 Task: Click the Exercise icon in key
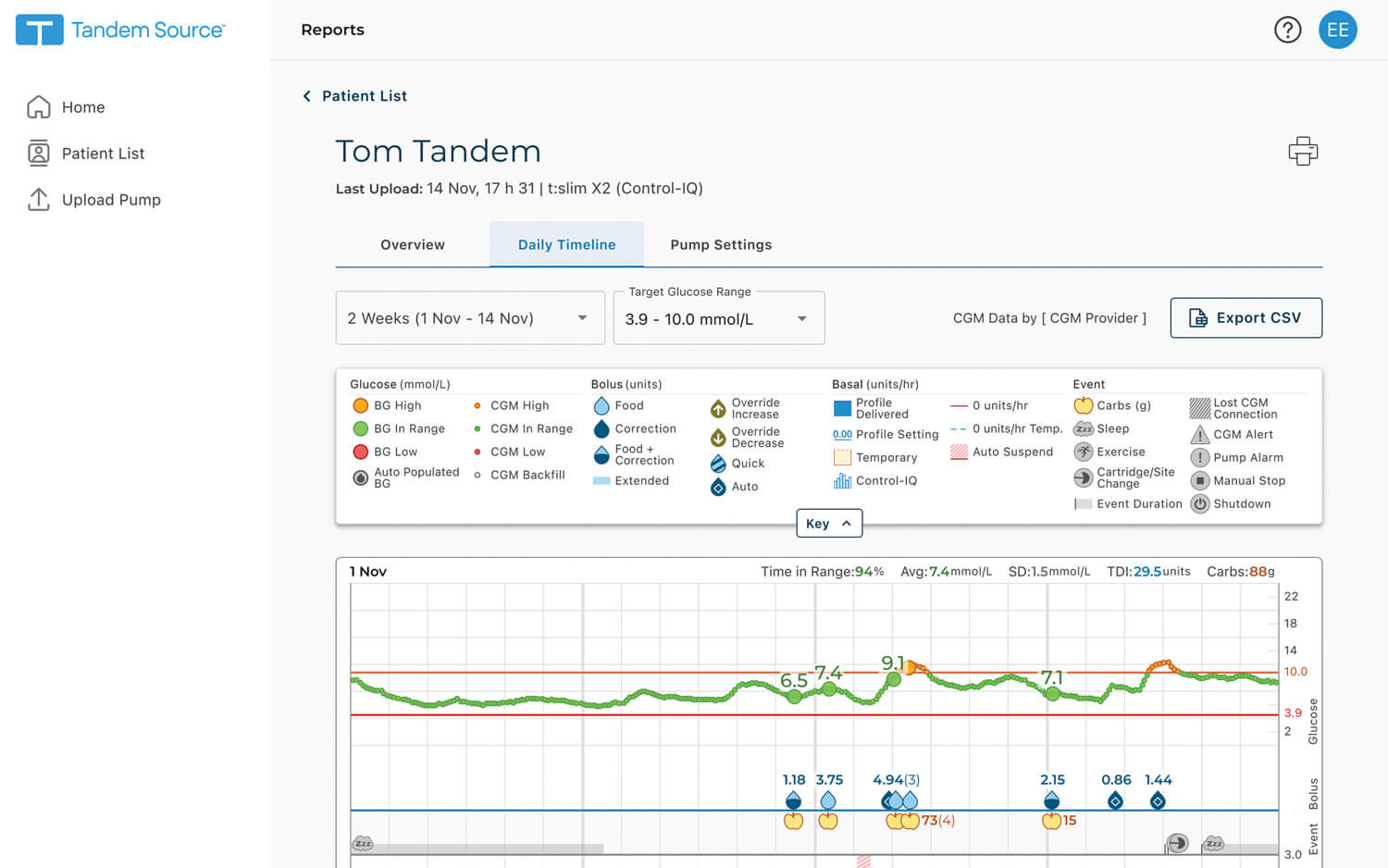coord(1084,452)
